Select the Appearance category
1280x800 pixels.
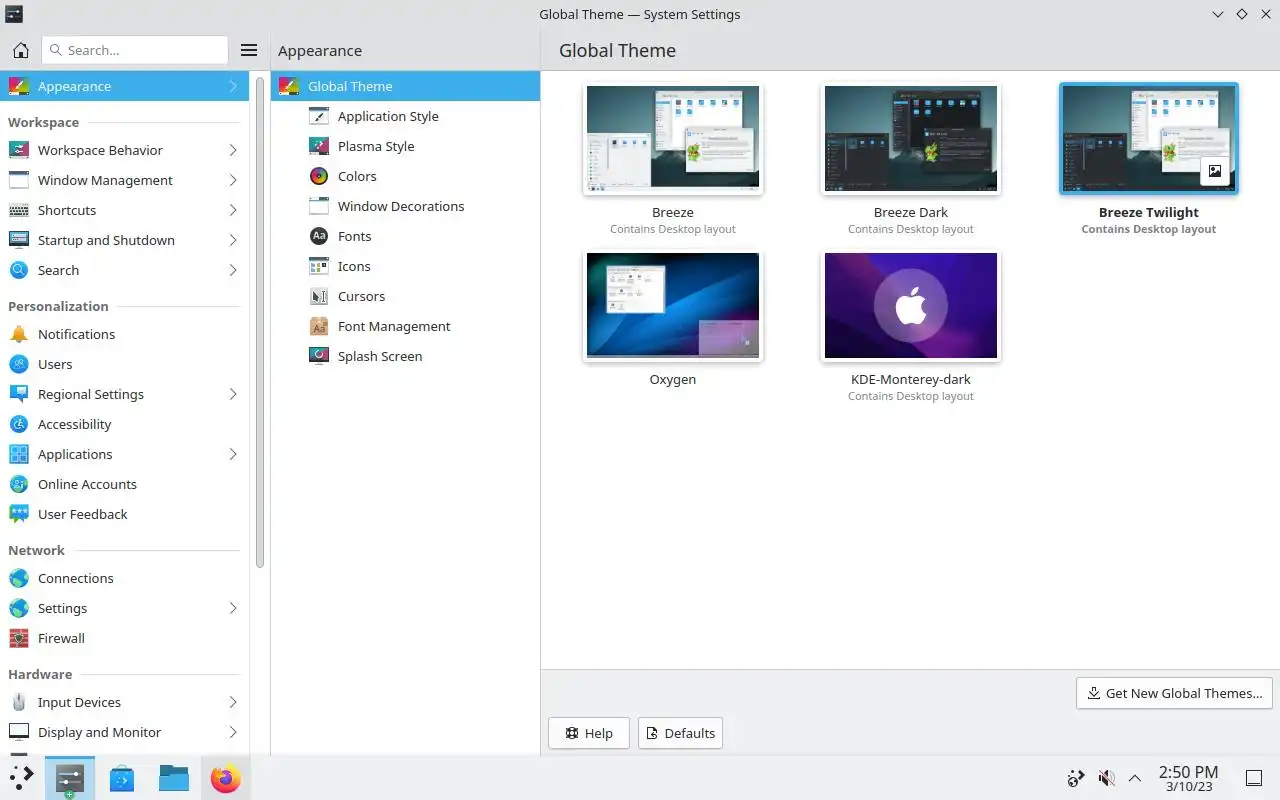coord(124,86)
